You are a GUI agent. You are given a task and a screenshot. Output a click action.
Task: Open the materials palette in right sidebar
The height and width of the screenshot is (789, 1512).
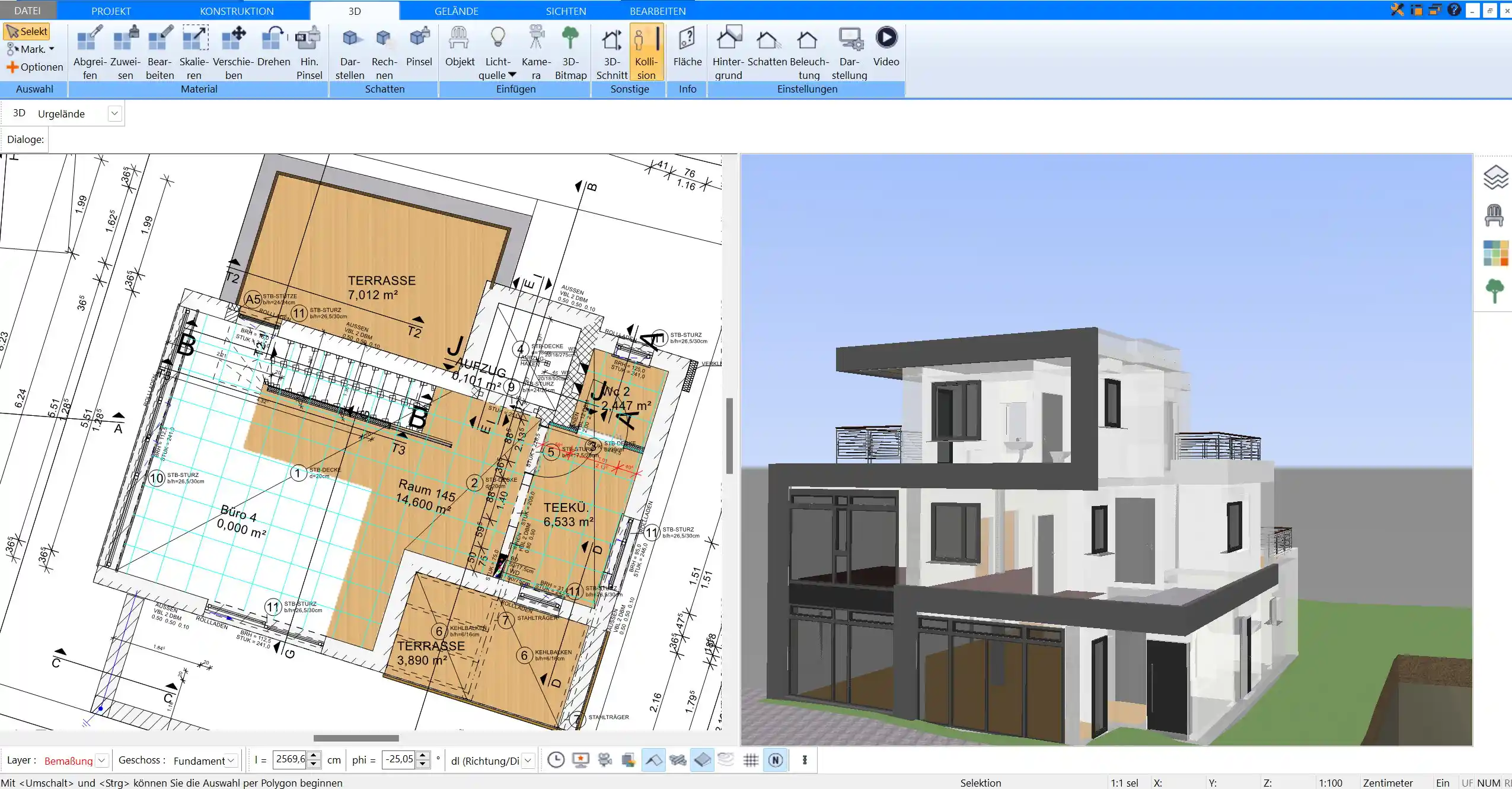(1495, 253)
